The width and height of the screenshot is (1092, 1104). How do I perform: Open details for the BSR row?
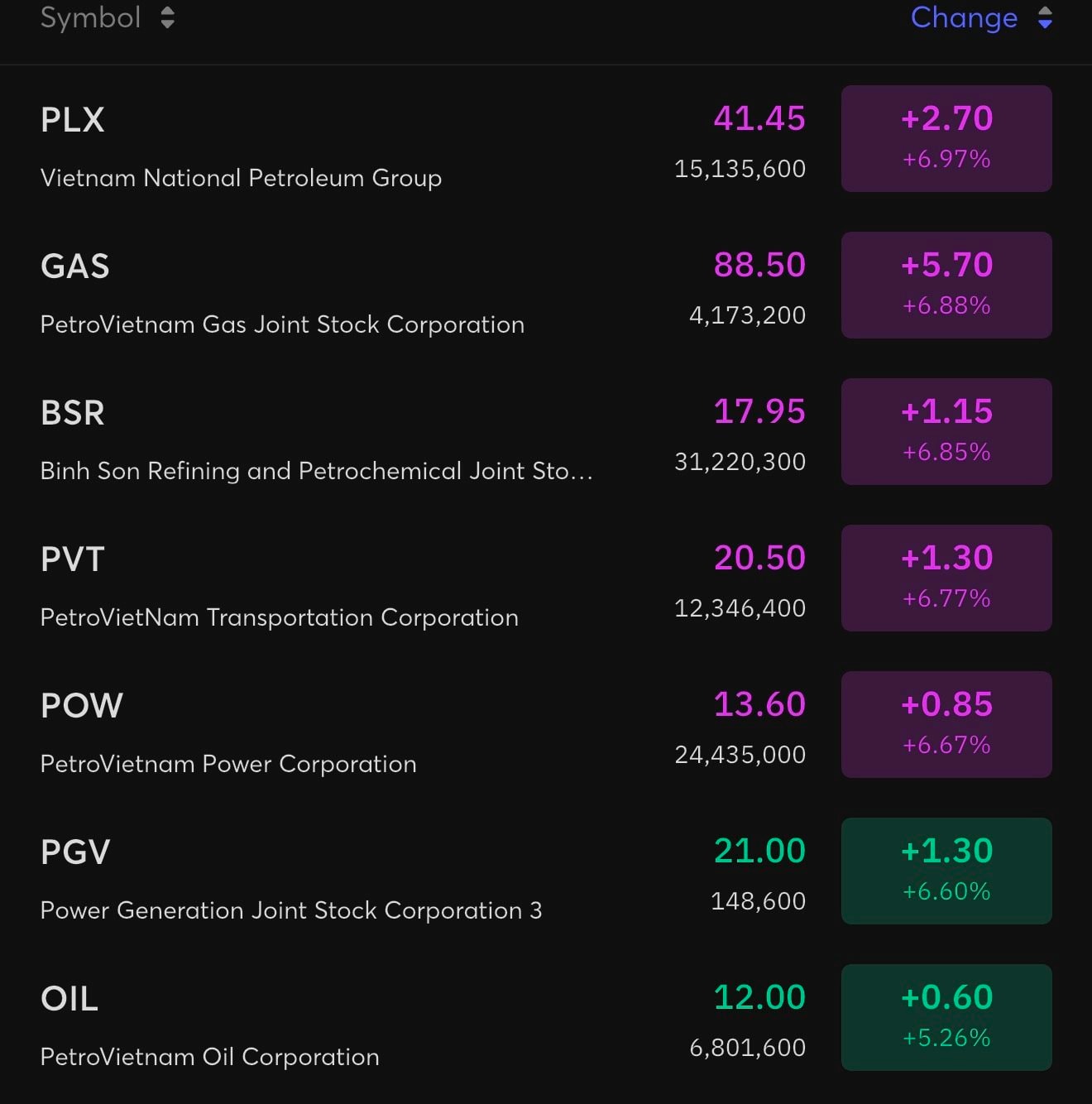(72, 411)
